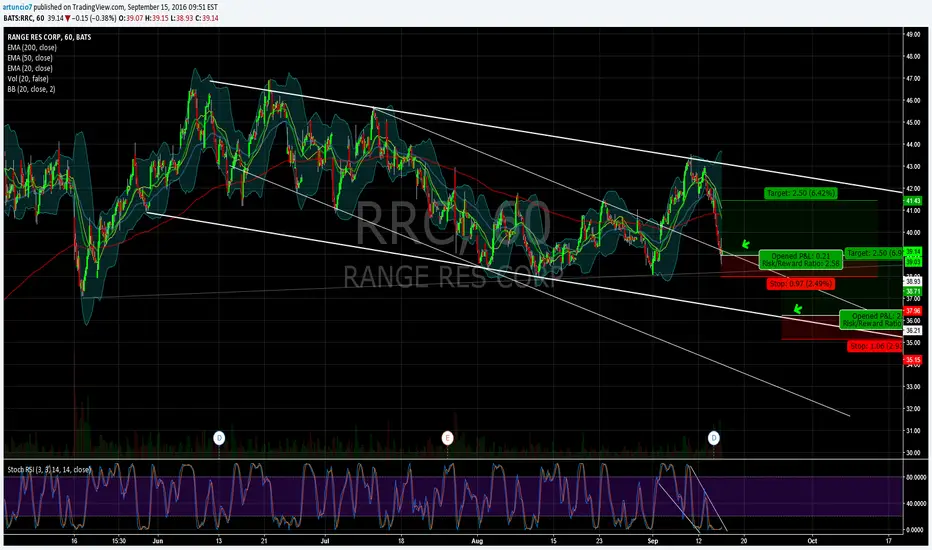Screen dimensions: 932x550
Task: Click the 35.15 red price tag
Action: pos(912,360)
